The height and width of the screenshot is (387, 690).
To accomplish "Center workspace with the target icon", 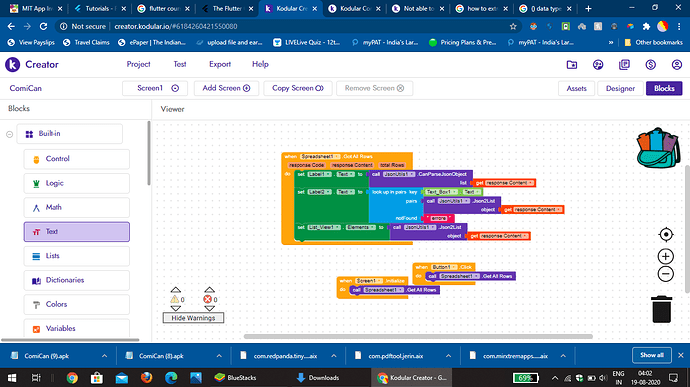I will click(666, 235).
